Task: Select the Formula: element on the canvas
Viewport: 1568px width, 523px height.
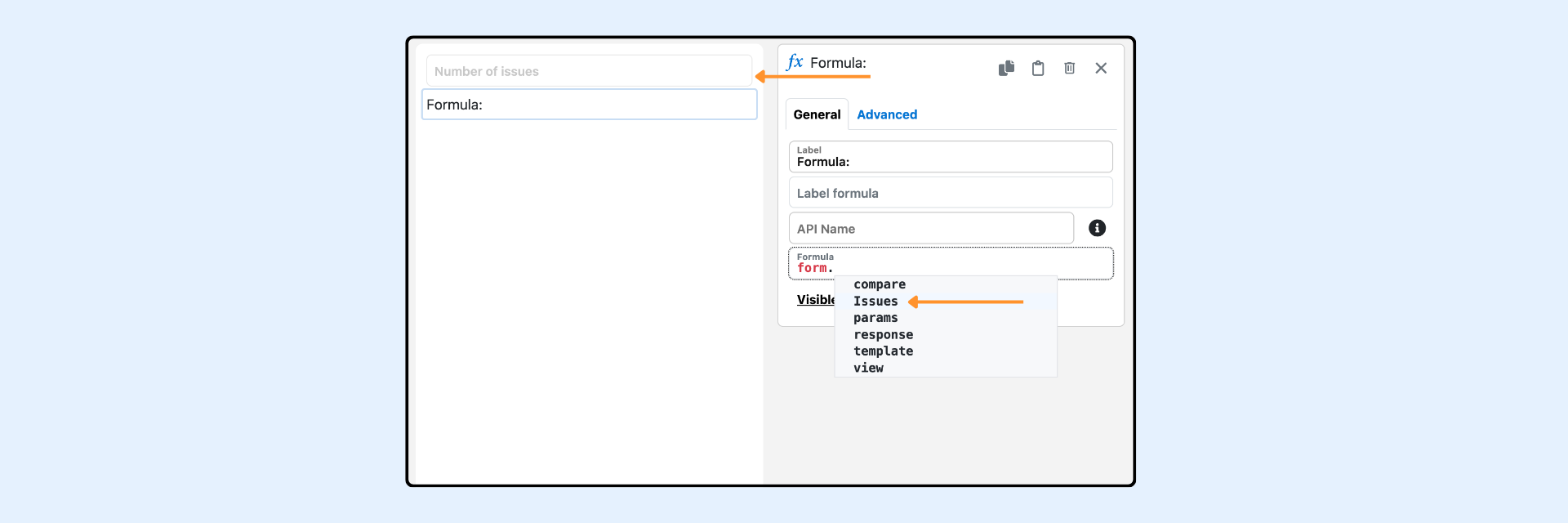Action: pyautogui.click(x=589, y=105)
